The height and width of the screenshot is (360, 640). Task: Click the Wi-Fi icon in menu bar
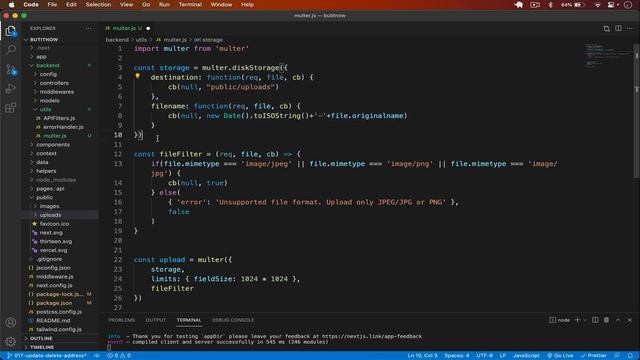598,4
